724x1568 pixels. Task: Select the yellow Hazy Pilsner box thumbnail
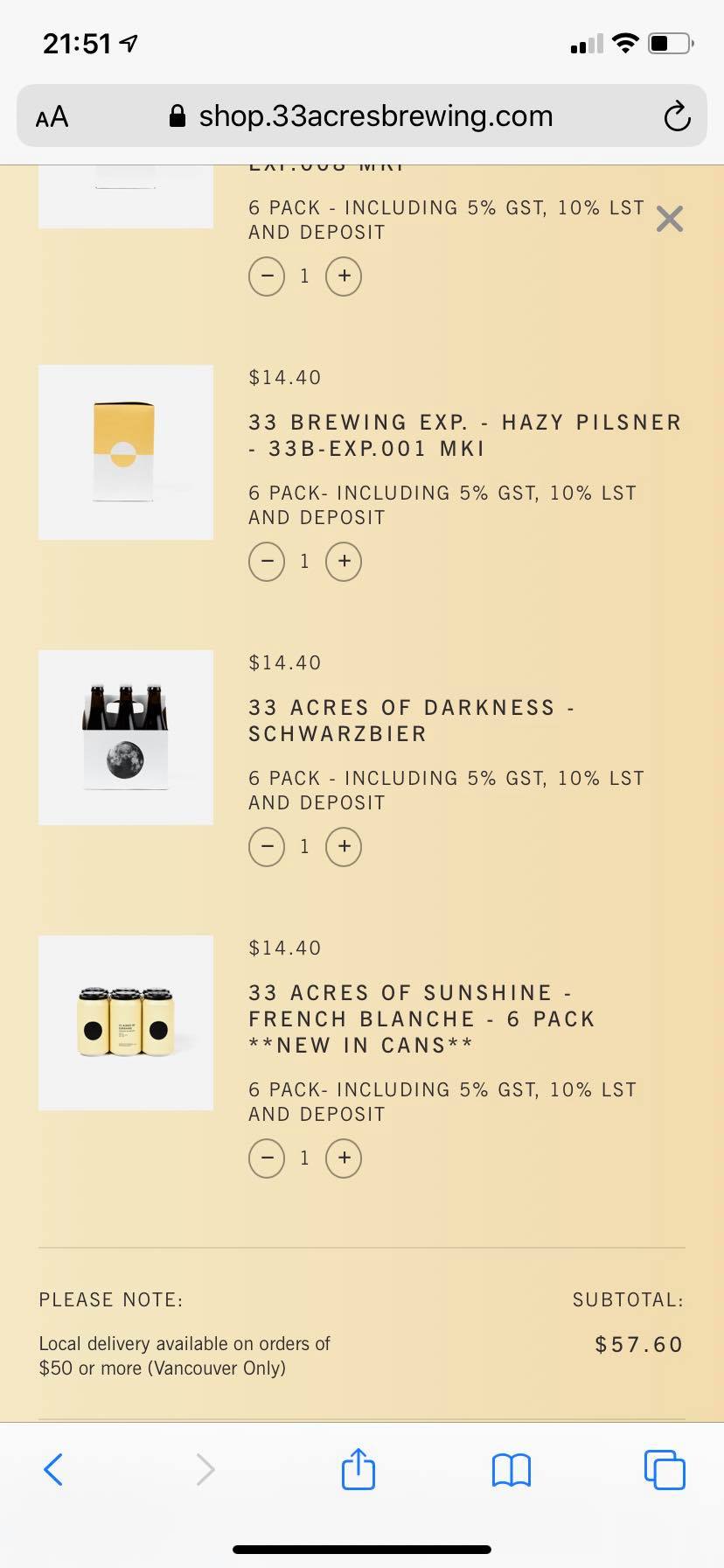(126, 452)
